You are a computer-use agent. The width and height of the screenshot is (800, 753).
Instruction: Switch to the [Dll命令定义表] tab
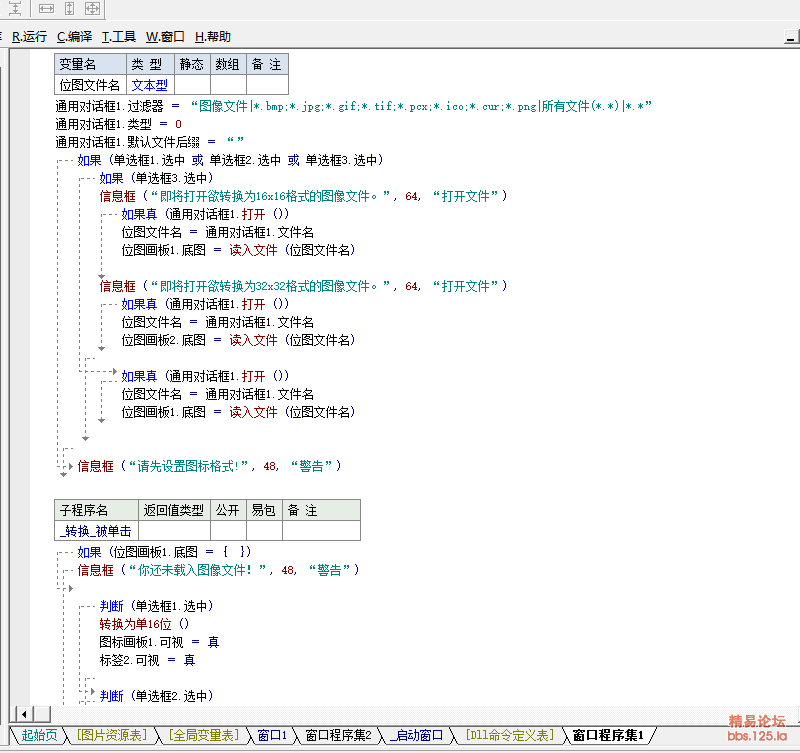pyautogui.click(x=510, y=735)
